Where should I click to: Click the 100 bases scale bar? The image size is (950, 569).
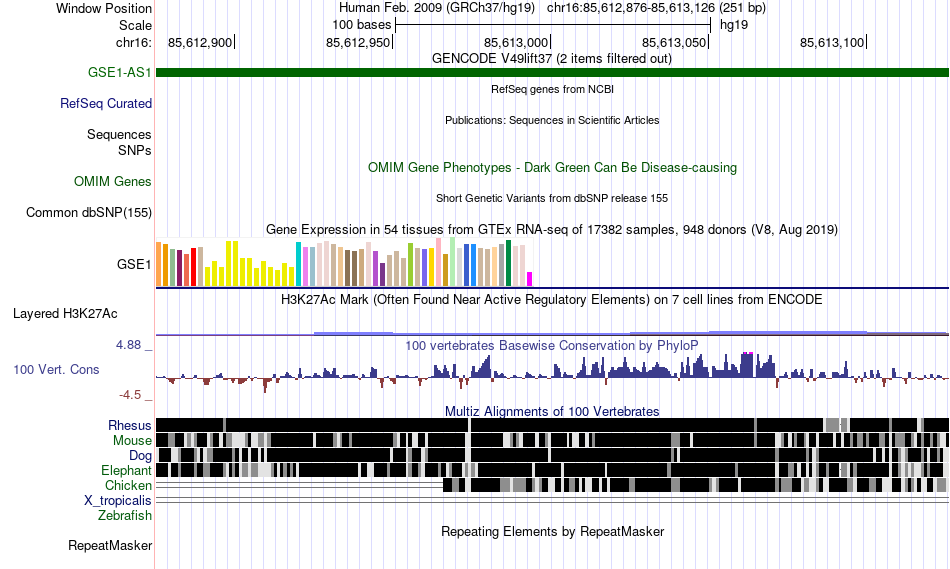[553, 25]
